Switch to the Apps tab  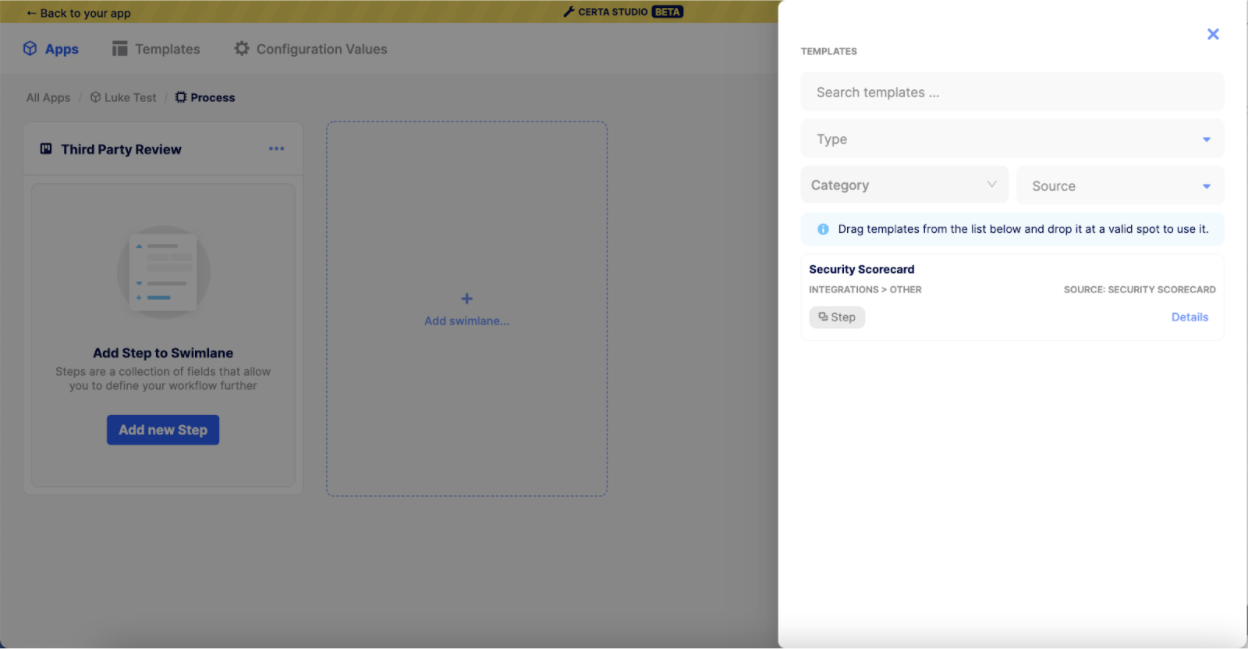51,49
